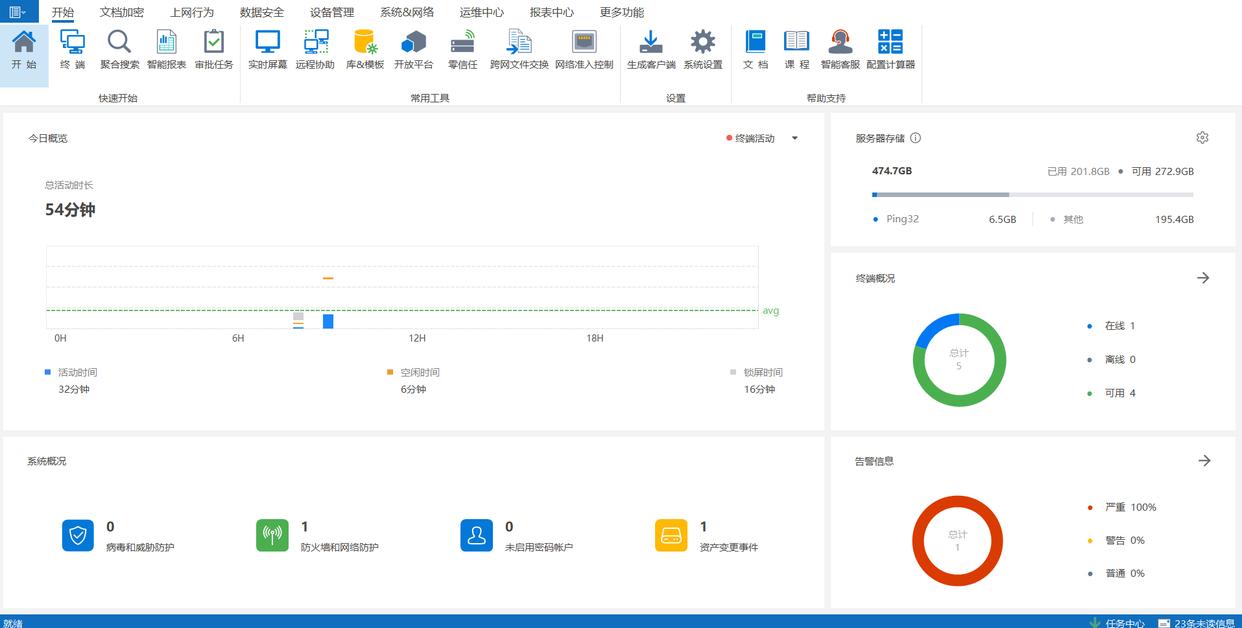This screenshot has width=1242, height=628.
Task: Open the 数据安全 ribbon tab
Action: pyautogui.click(x=262, y=13)
